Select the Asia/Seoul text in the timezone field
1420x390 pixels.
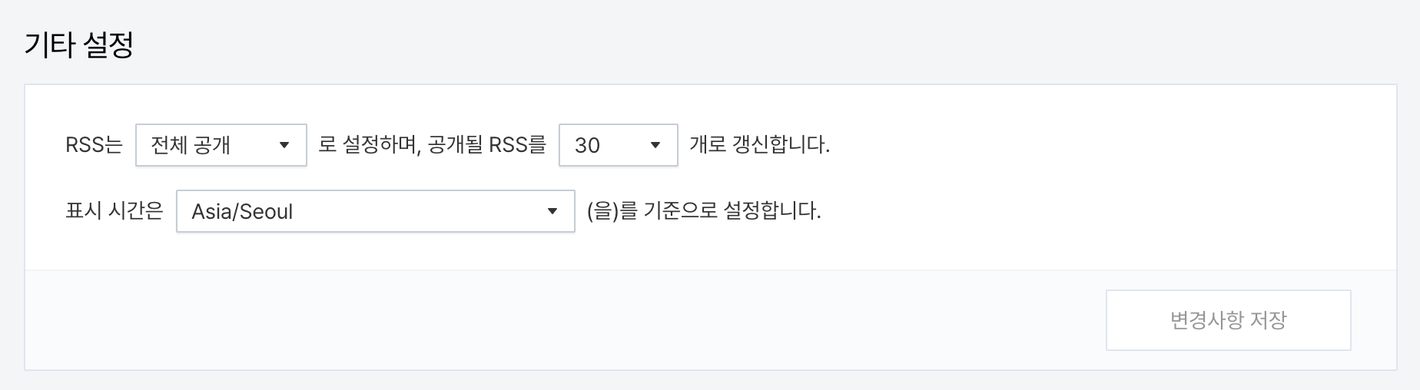(x=242, y=212)
